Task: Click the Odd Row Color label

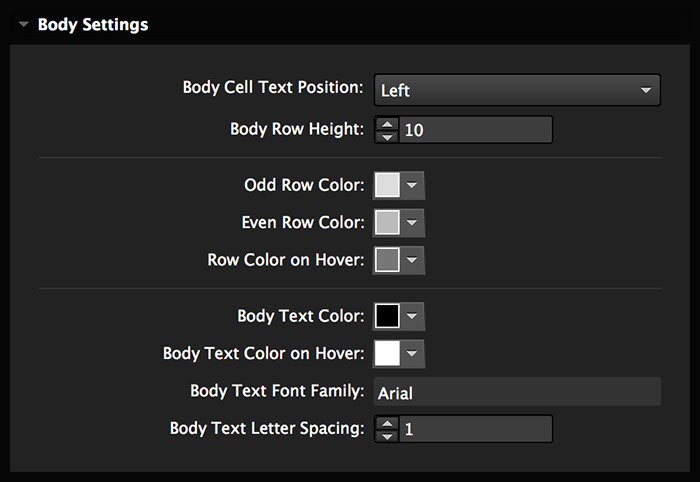Action: 304,185
